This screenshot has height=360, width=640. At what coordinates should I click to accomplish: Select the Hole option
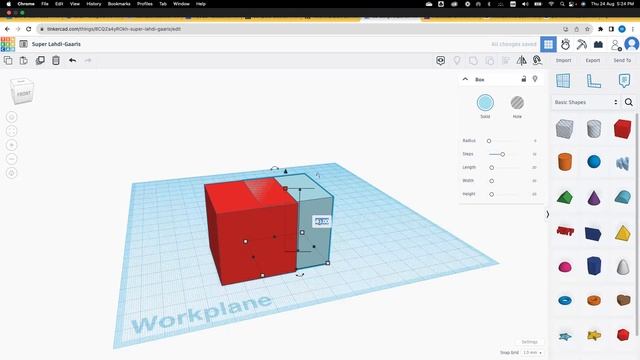[517, 103]
